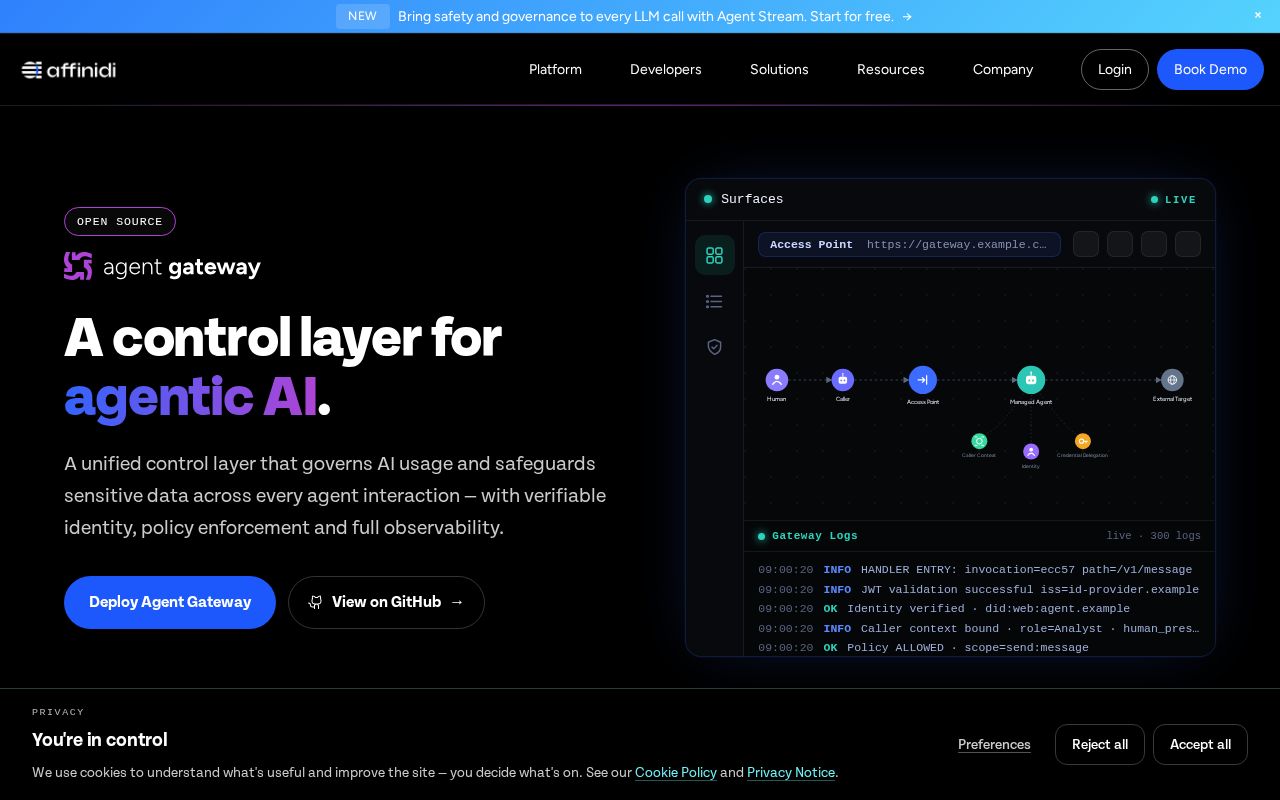Image resolution: width=1280 pixels, height=800 pixels.
Task: Click the External Target globe node
Action: click(x=1172, y=380)
